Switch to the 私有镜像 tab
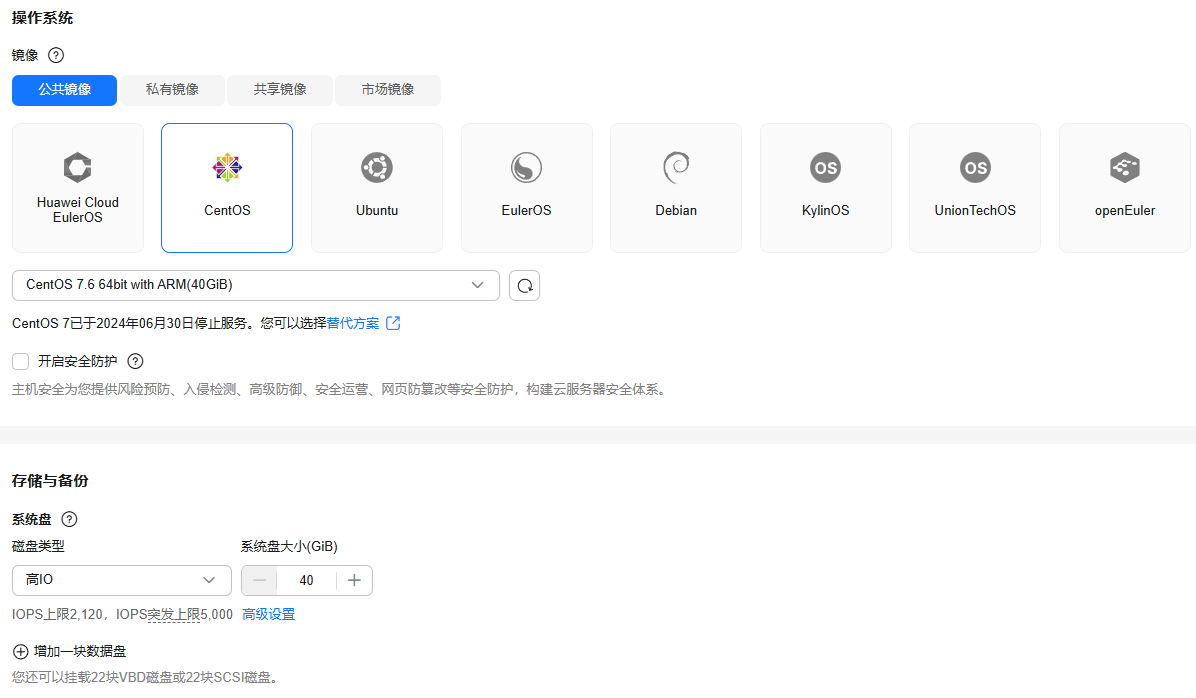This screenshot has width=1196, height=698. [x=172, y=90]
